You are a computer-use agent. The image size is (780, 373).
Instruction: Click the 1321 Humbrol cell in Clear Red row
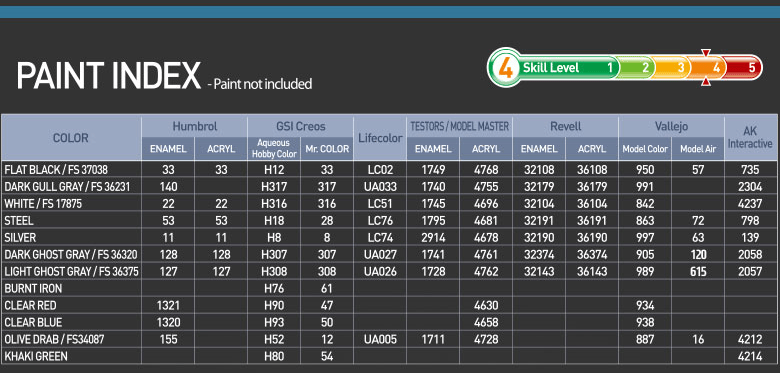tap(168, 305)
